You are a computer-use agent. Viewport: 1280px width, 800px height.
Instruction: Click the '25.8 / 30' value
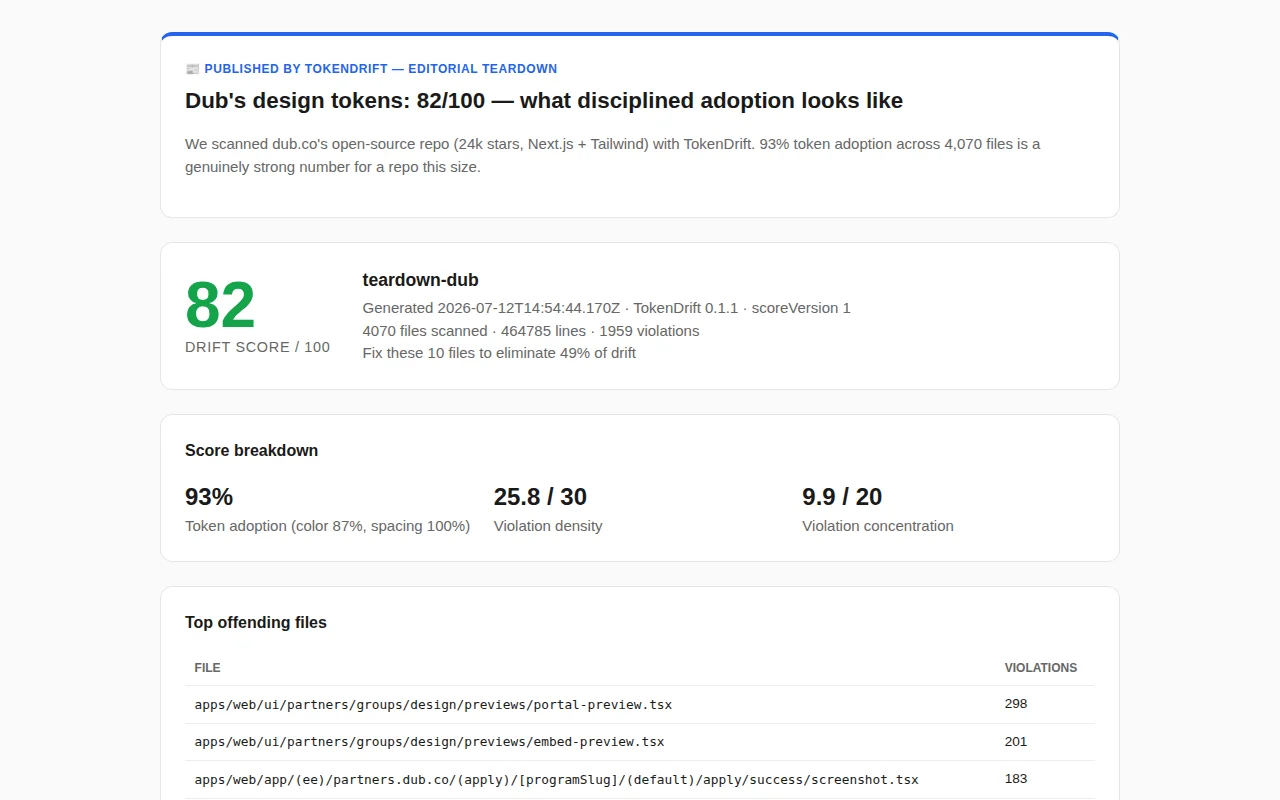pos(540,497)
